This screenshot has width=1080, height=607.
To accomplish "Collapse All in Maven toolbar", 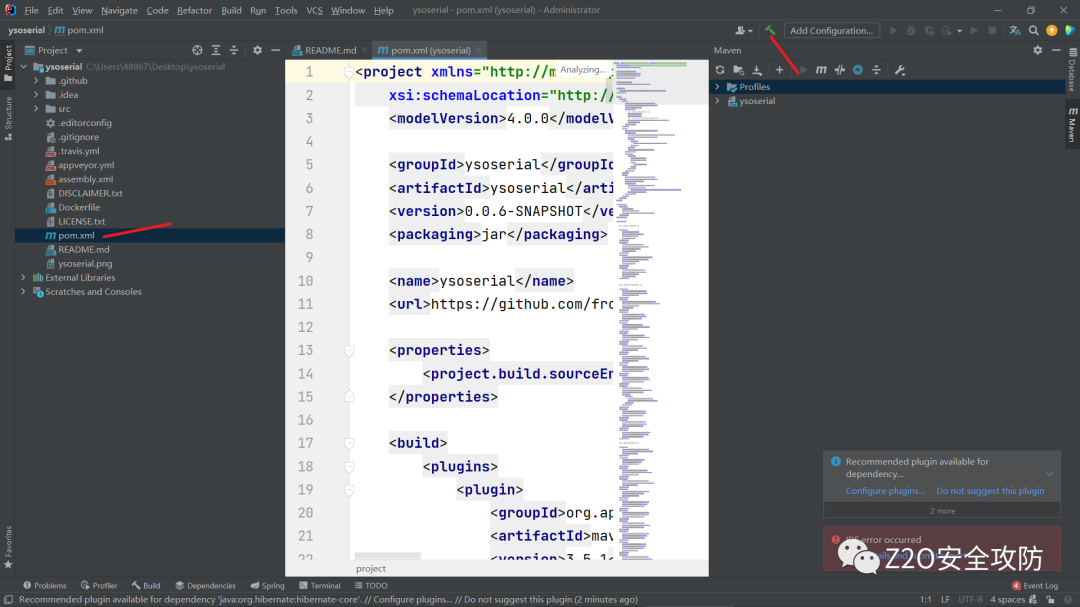I will tap(876, 70).
